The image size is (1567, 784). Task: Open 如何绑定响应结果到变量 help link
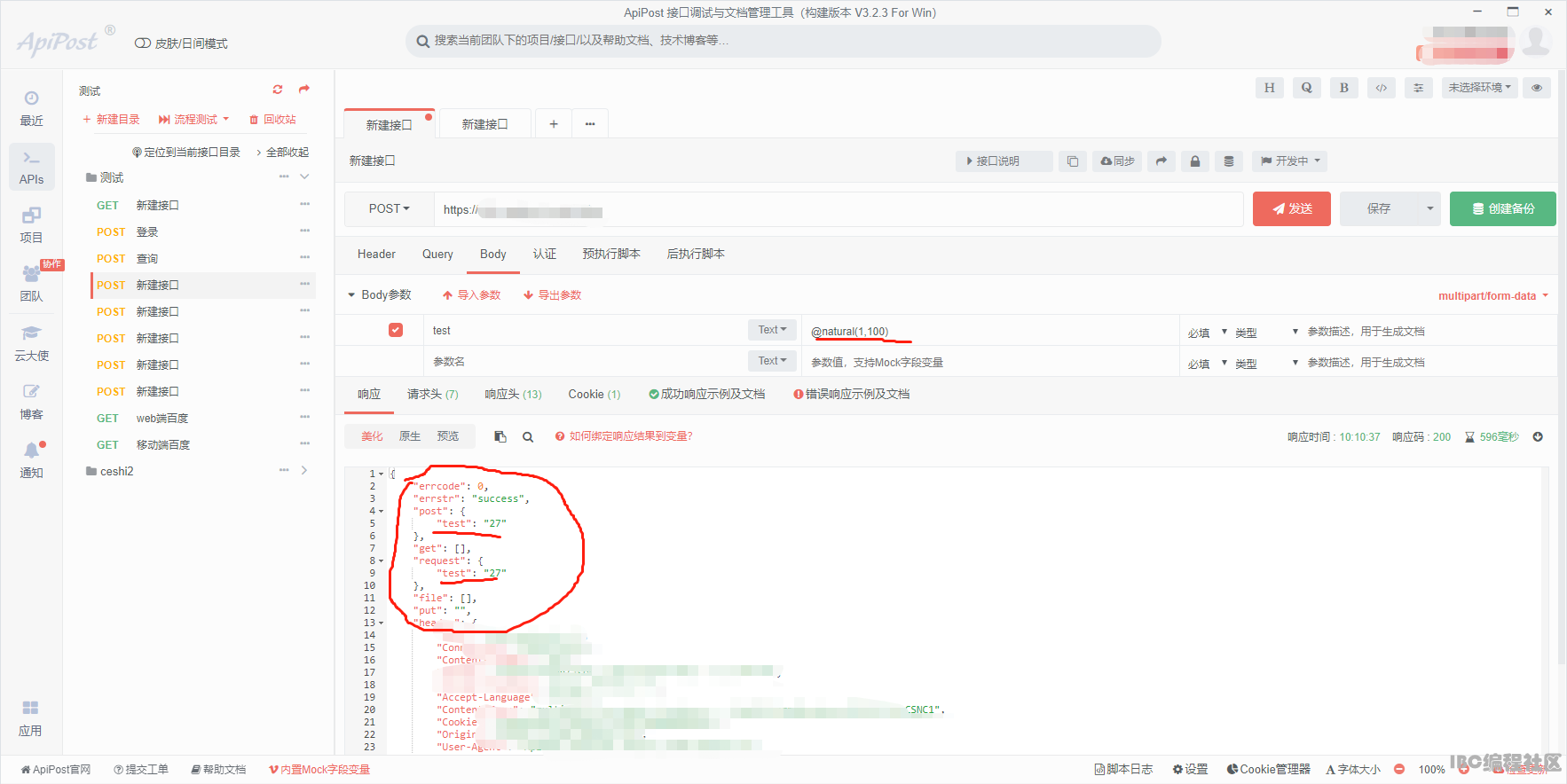point(625,436)
